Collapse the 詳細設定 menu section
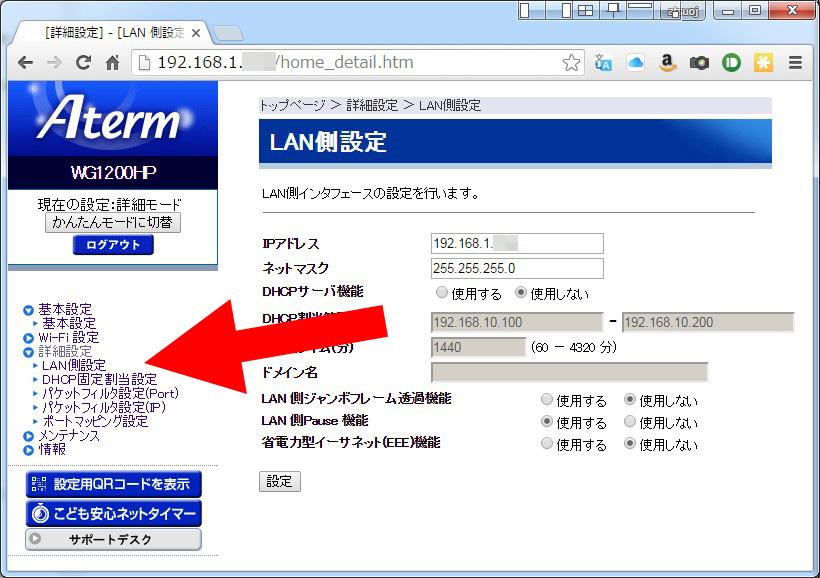The width and height of the screenshot is (820, 578). [x=65, y=352]
